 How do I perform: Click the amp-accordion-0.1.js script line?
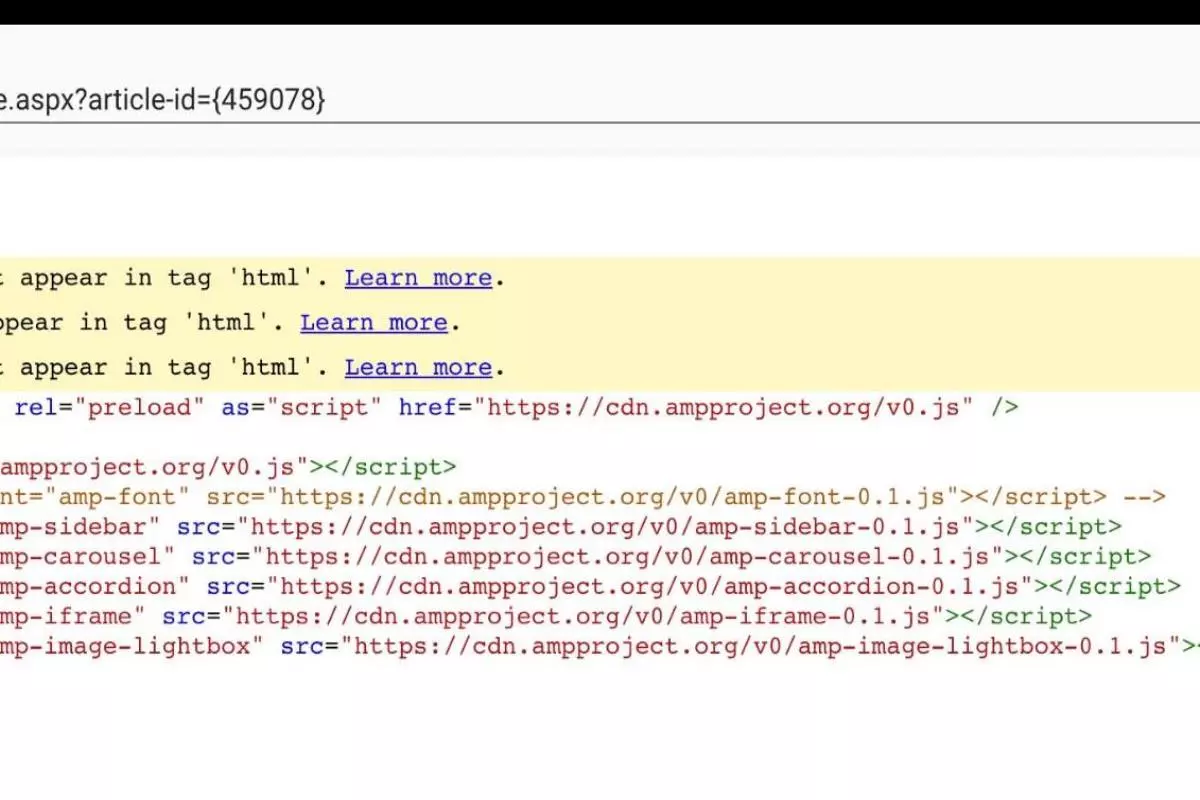coord(591,587)
